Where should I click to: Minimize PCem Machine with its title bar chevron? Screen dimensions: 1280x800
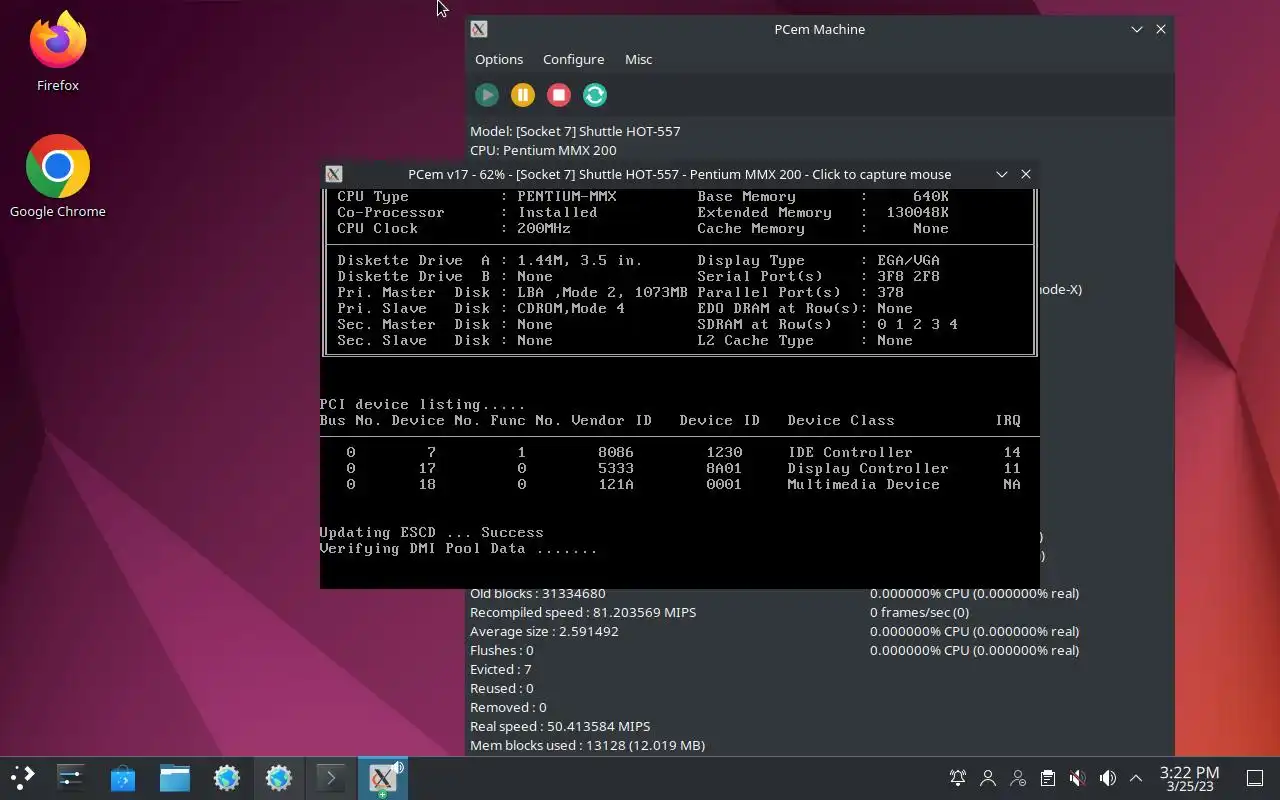pyautogui.click(x=1137, y=29)
